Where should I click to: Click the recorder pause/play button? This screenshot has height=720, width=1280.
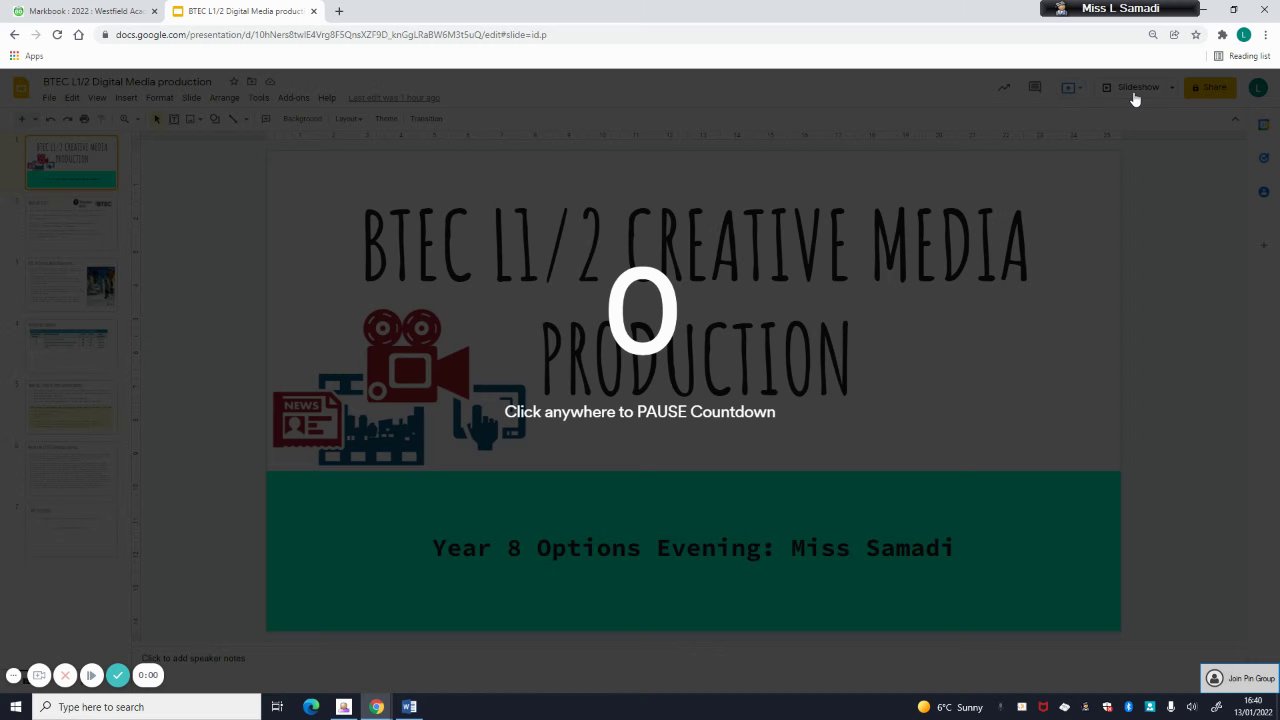[91, 676]
